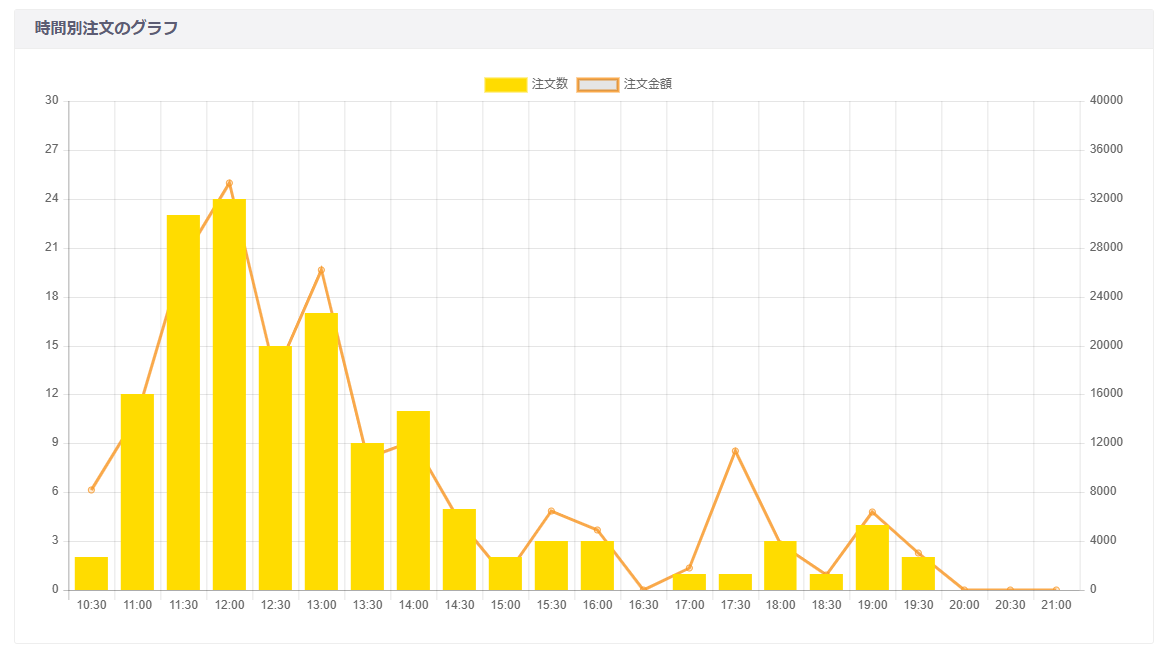
Task: Select the 15:30 order amount line point
Action: click(x=551, y=511)
